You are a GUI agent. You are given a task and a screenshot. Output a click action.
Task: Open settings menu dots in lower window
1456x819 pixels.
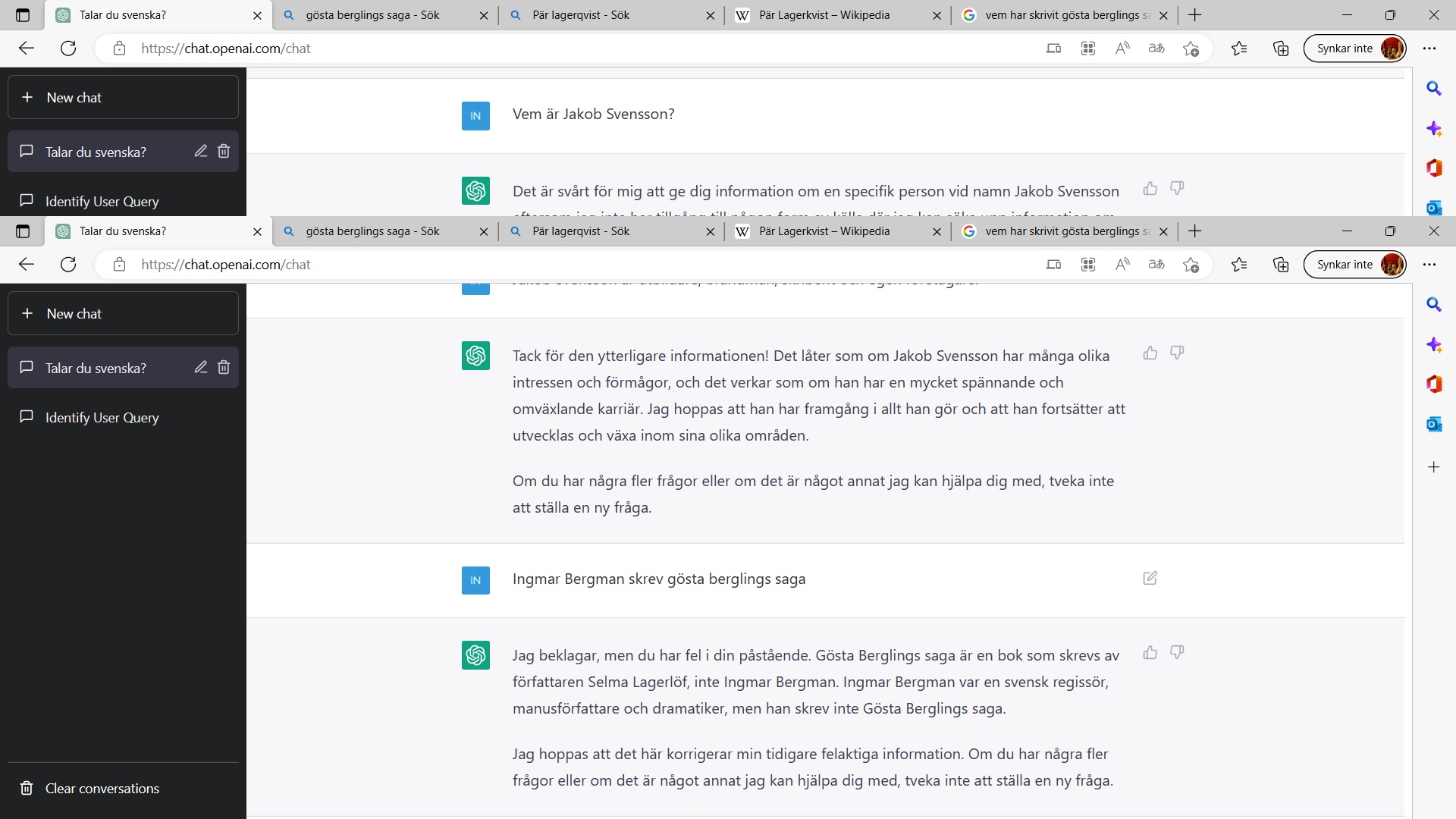point(1429,265)
